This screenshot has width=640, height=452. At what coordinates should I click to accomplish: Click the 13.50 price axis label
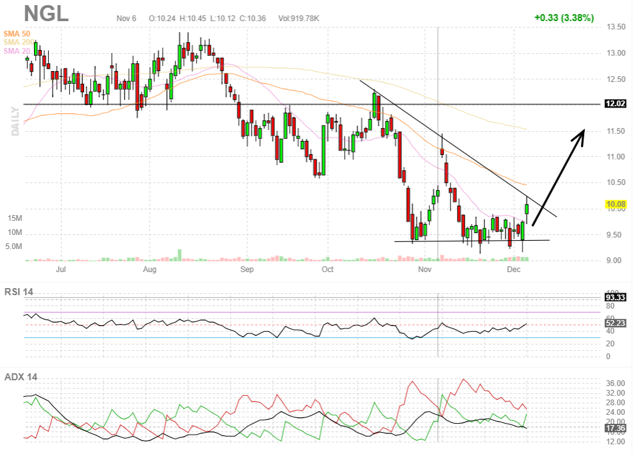point(616,27)
